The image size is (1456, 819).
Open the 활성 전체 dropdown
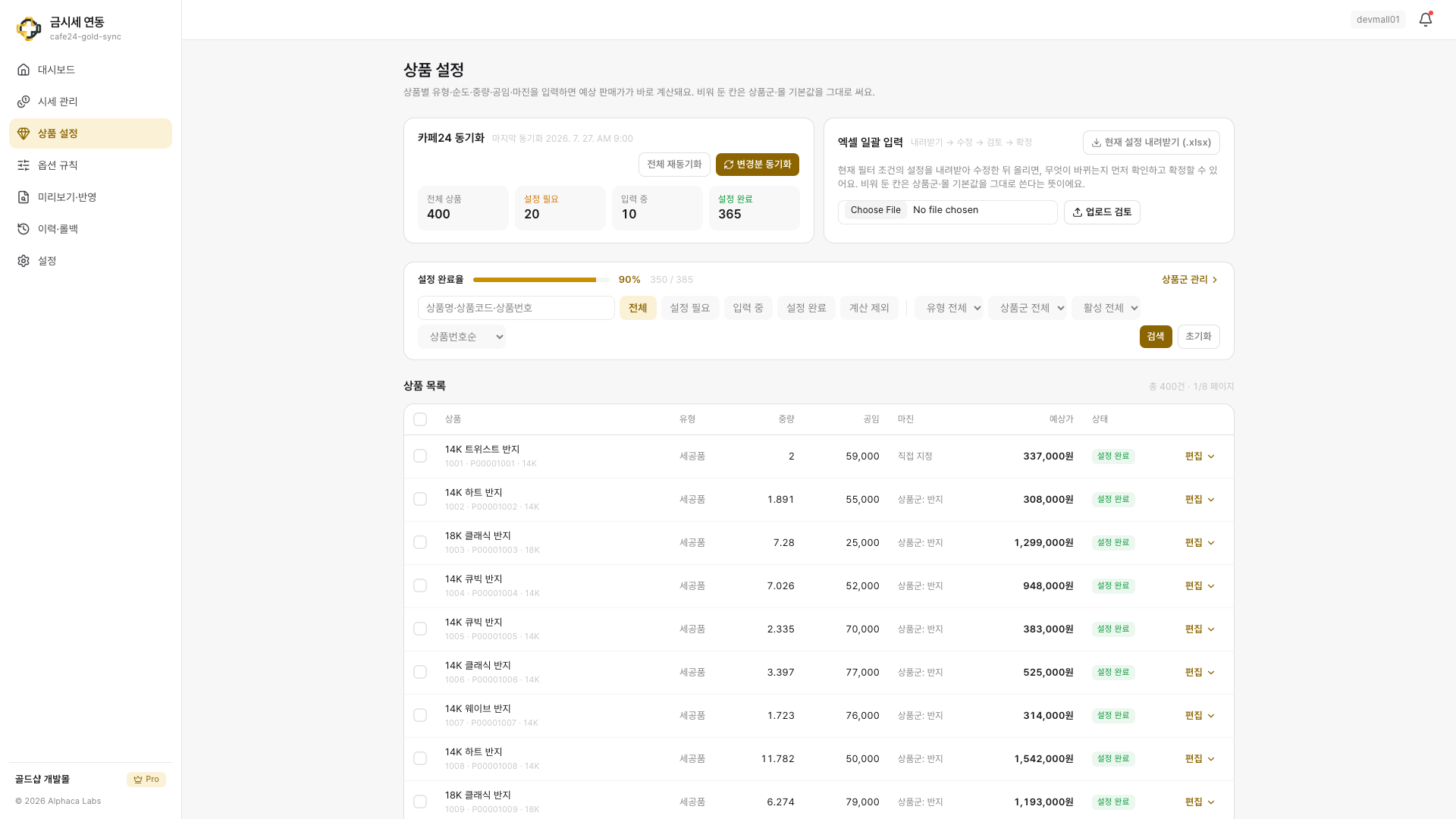tap(1106, 308)
